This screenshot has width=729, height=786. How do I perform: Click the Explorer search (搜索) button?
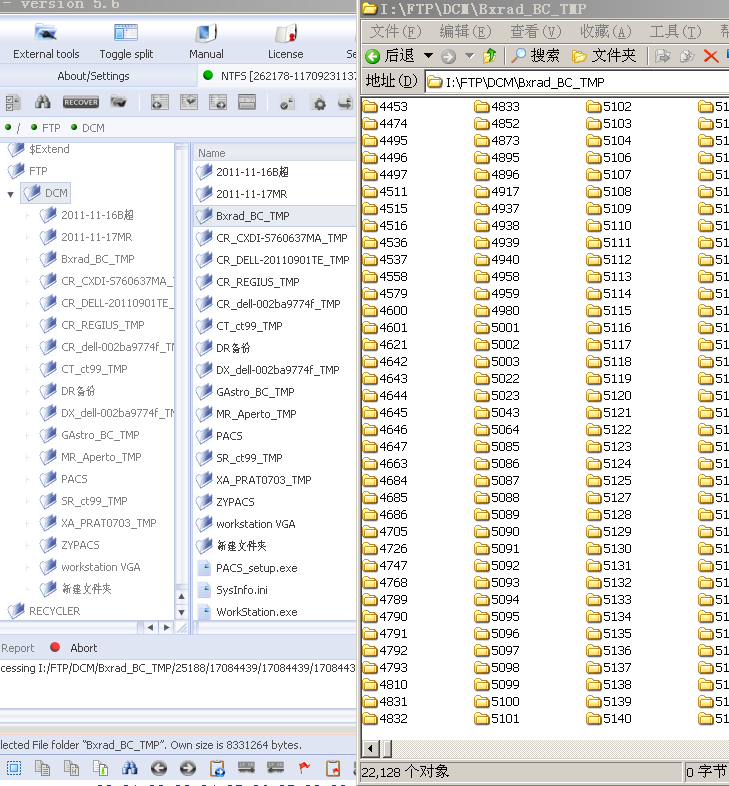(x=535, y=56)
